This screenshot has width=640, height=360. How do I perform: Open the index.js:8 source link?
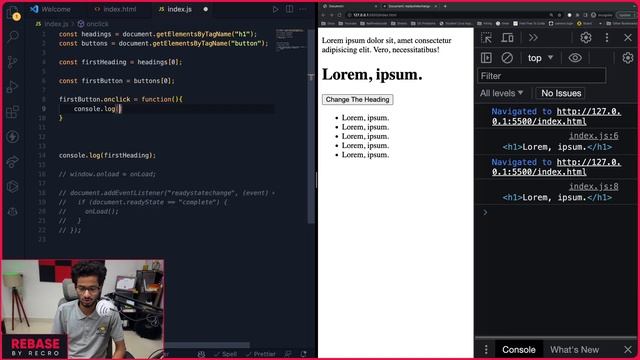point(593,187)
